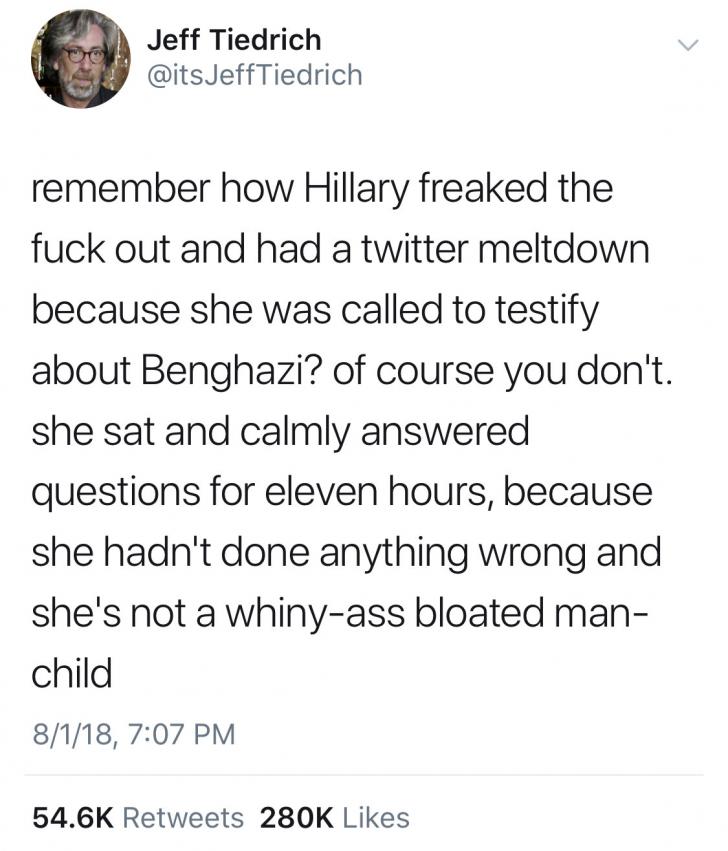Click the last word "child" of tweet

[x=71, y=676]
